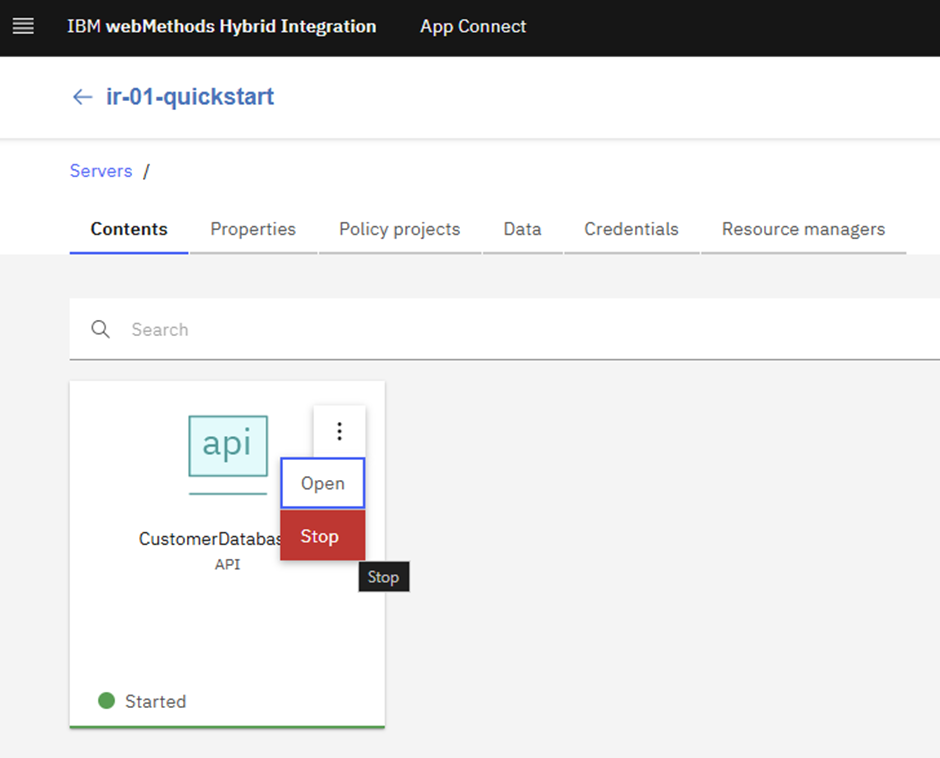Switch to the Properties tab
This screenshot has height=758, width=940.
pos(253,229)
